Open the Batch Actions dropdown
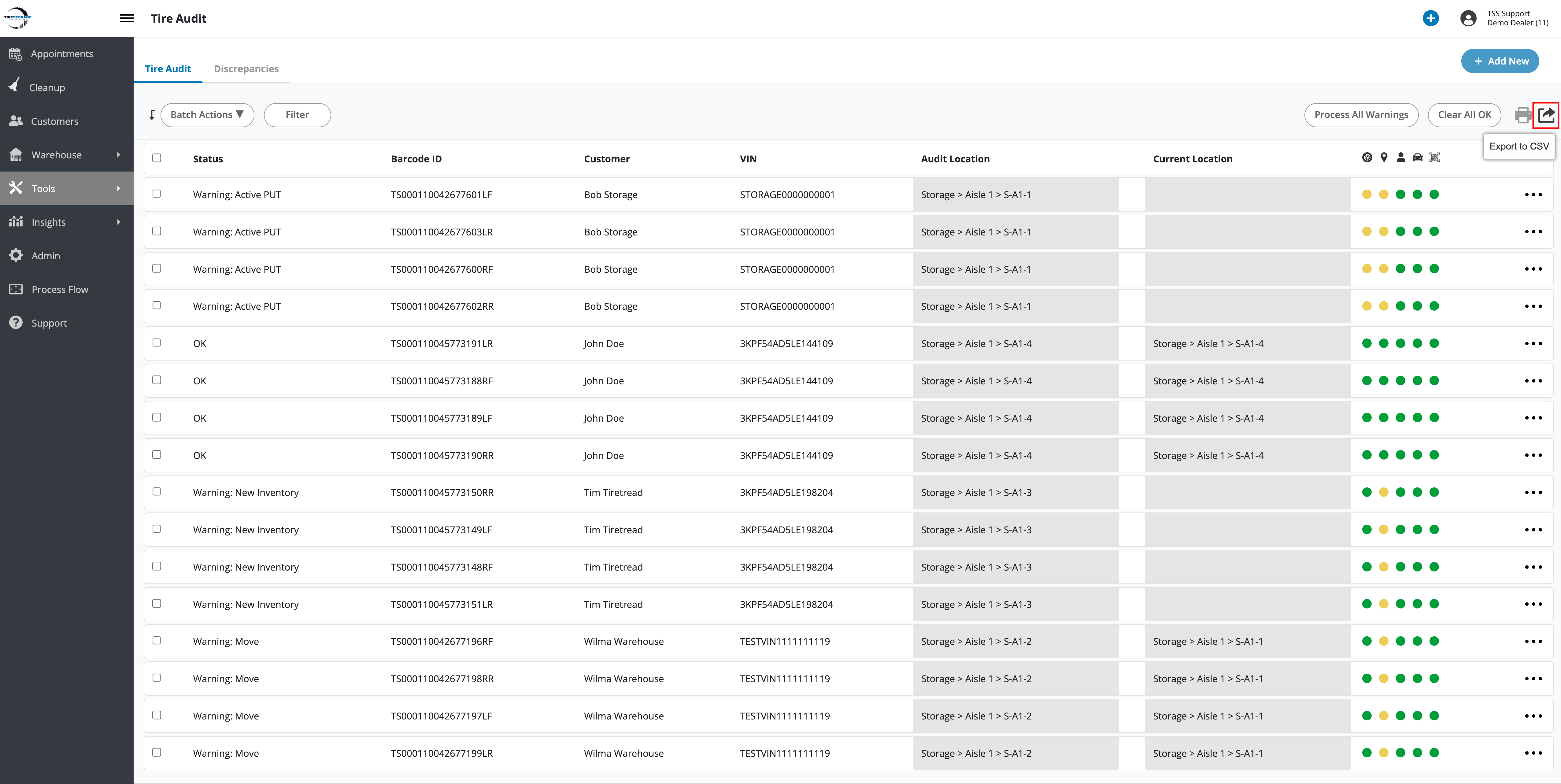1561x784 pixels. click(207, 114)
